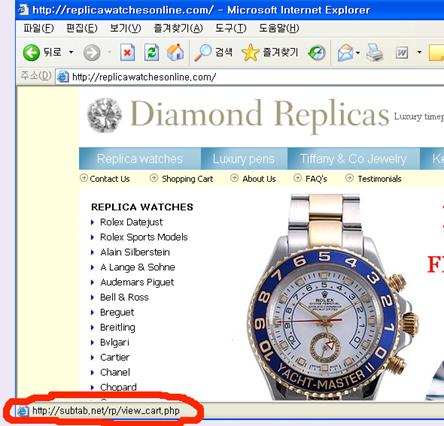Open Breguet category
This screenshot has height=426, width=444.
tap(117, 312)
